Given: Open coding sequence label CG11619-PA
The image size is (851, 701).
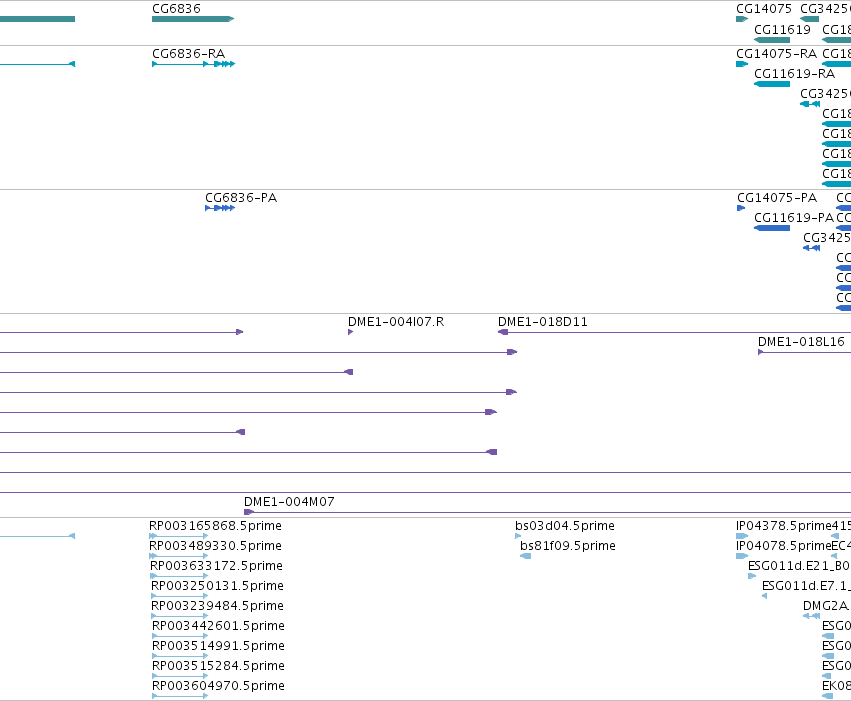Looking at the screenshot, I should [794, 218].
